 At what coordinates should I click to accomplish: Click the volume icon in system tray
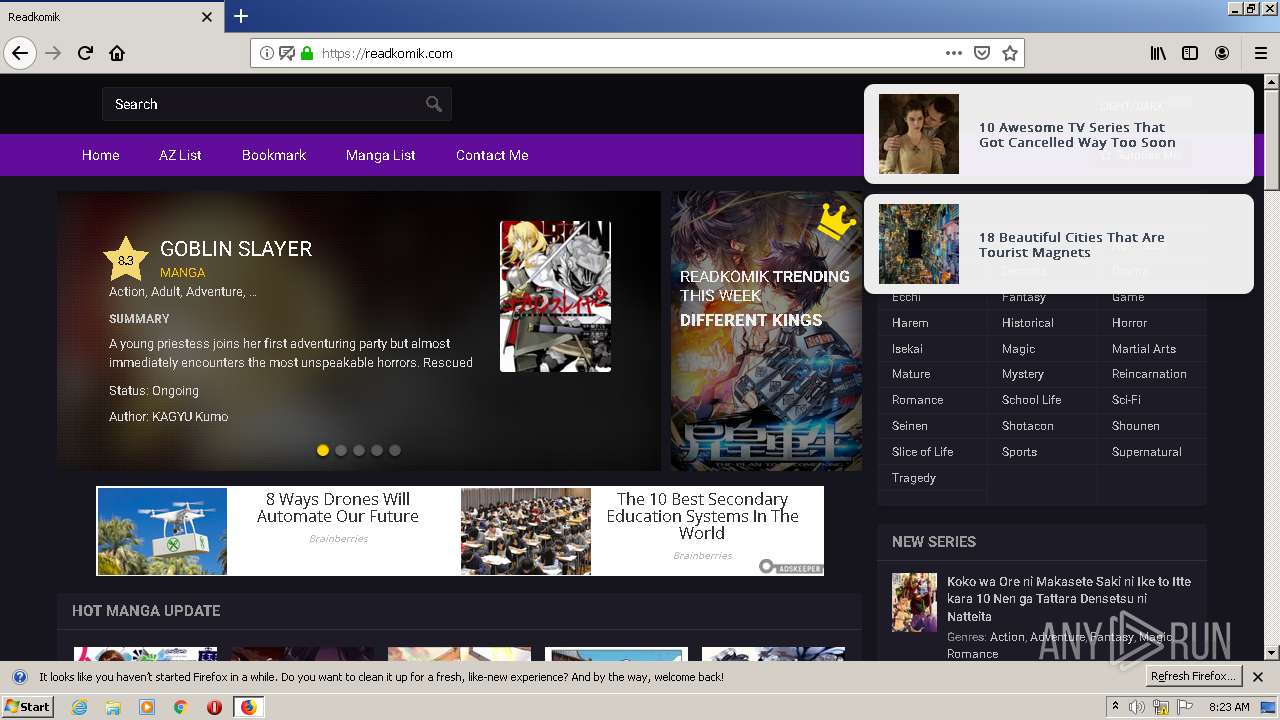click(1137, 707)
